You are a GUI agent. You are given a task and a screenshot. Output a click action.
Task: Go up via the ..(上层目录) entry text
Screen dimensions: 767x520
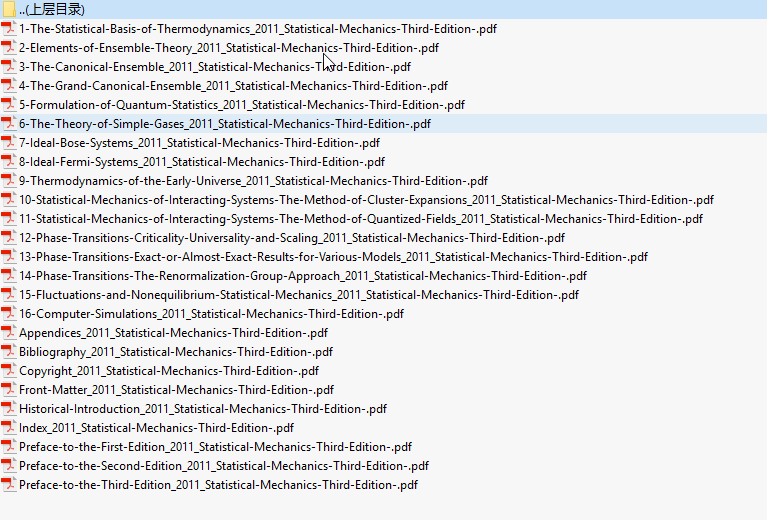pyautogui.click(x=52, y=10)
